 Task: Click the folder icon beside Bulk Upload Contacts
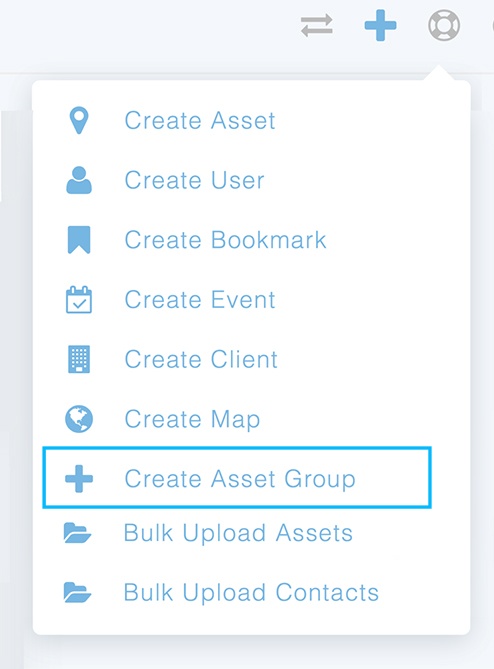tap(77, 593)
